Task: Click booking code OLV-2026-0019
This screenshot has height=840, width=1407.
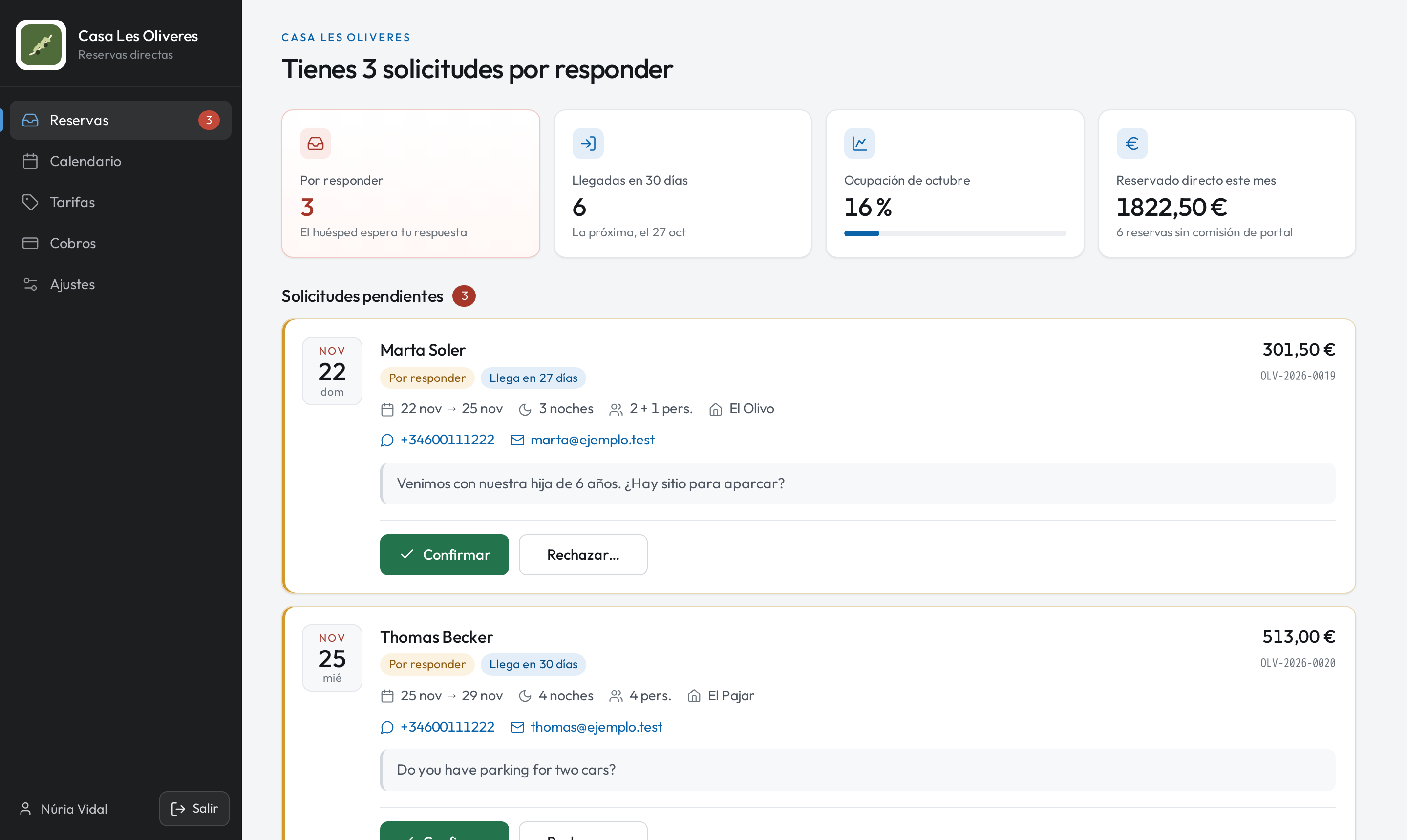Action: pos(1298,376)
